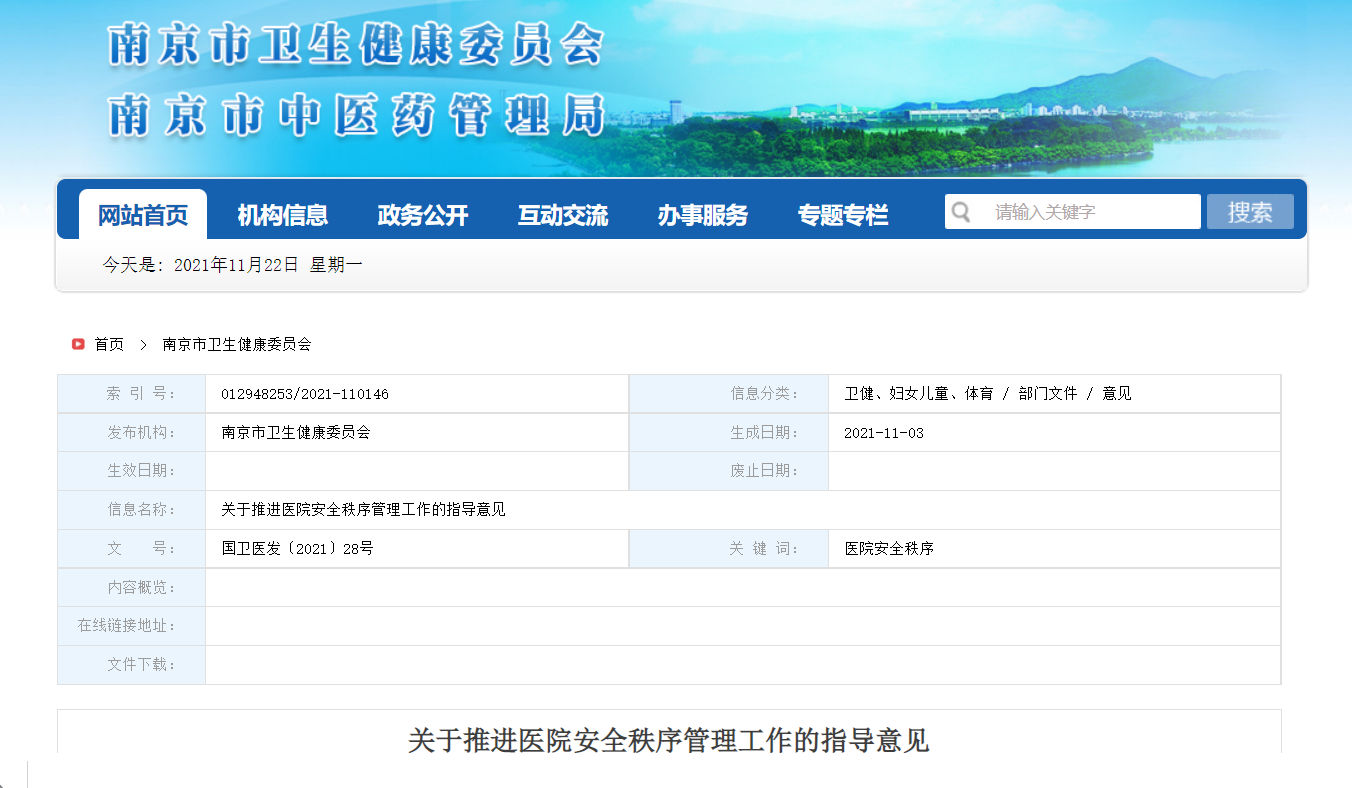Click the 南京市中医药管理局 header title
The height and width of the screenshot is (788, 1352).
click(x=356, y=115)
